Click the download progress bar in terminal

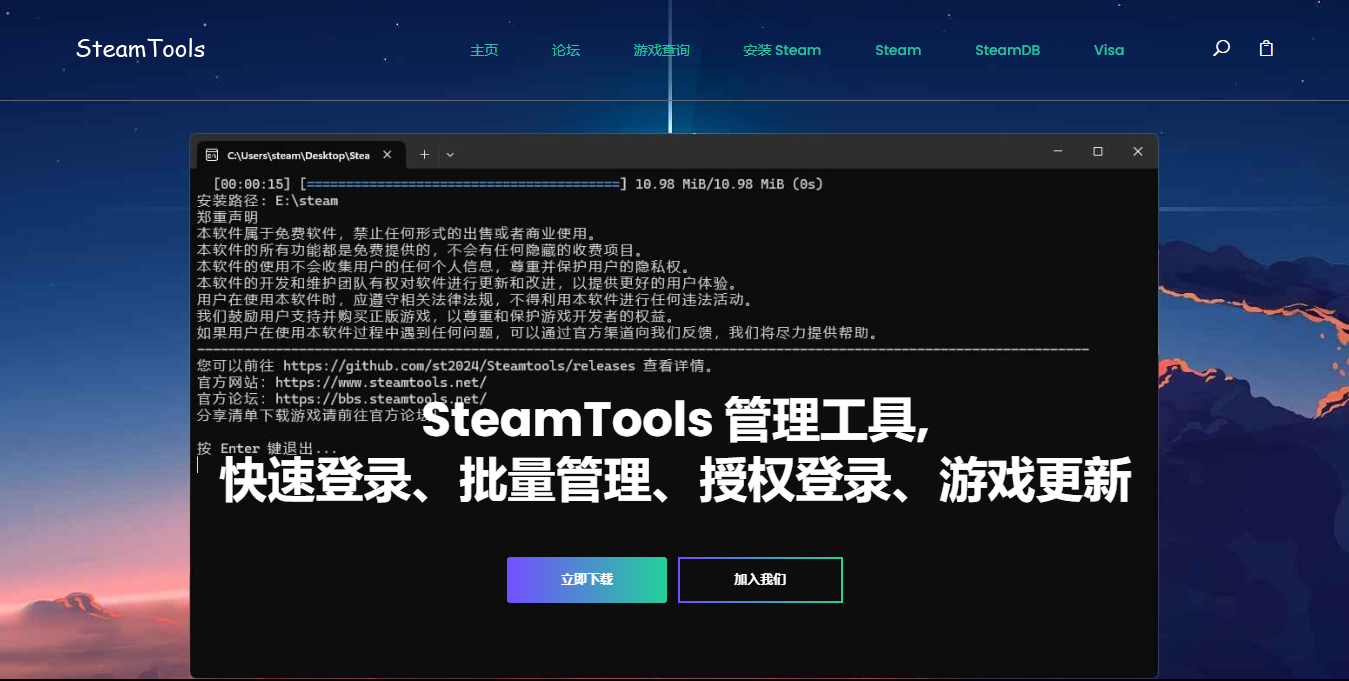click(463, 184)
